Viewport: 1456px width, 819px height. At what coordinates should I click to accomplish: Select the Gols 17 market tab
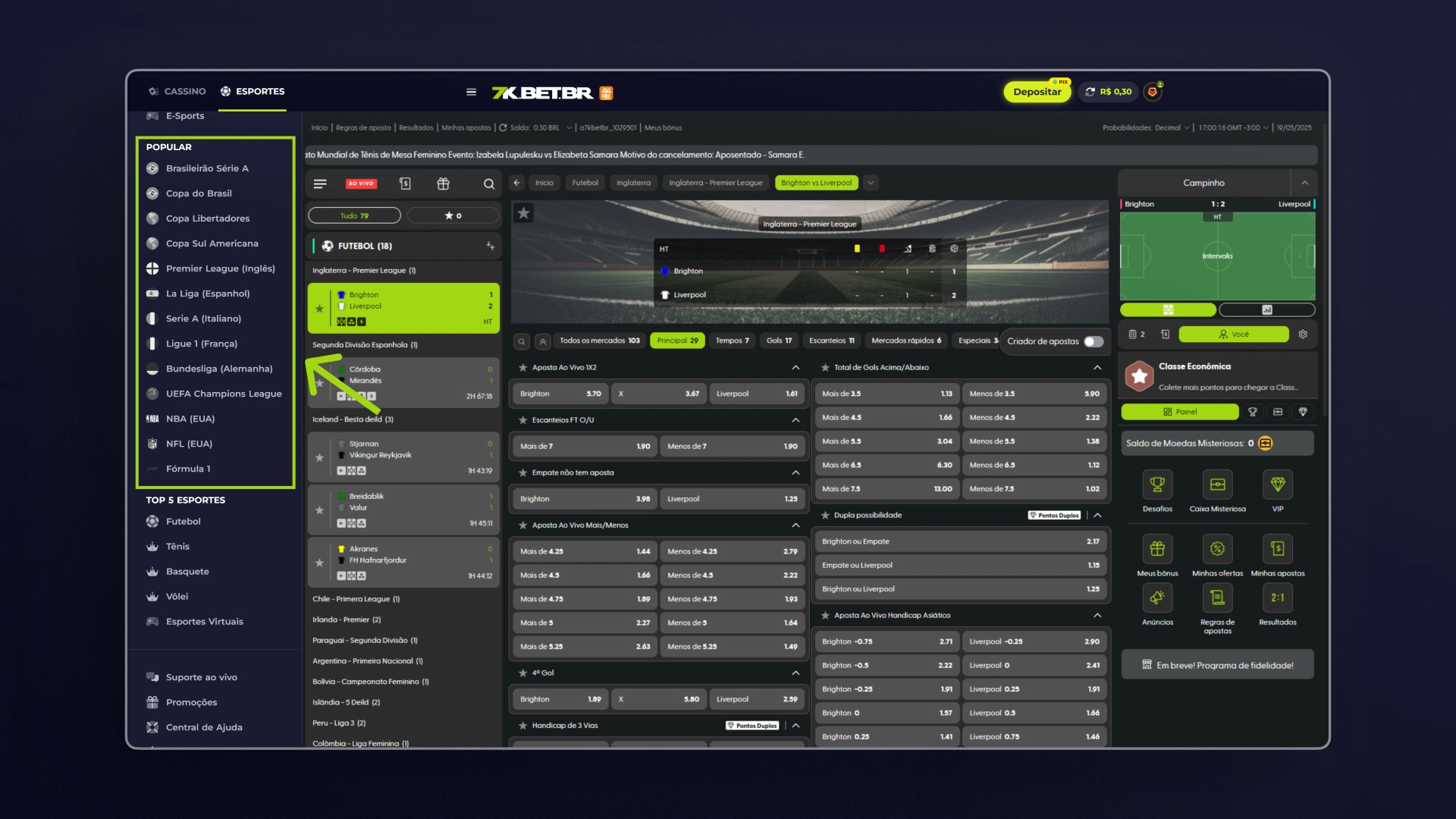click(779, 340)
